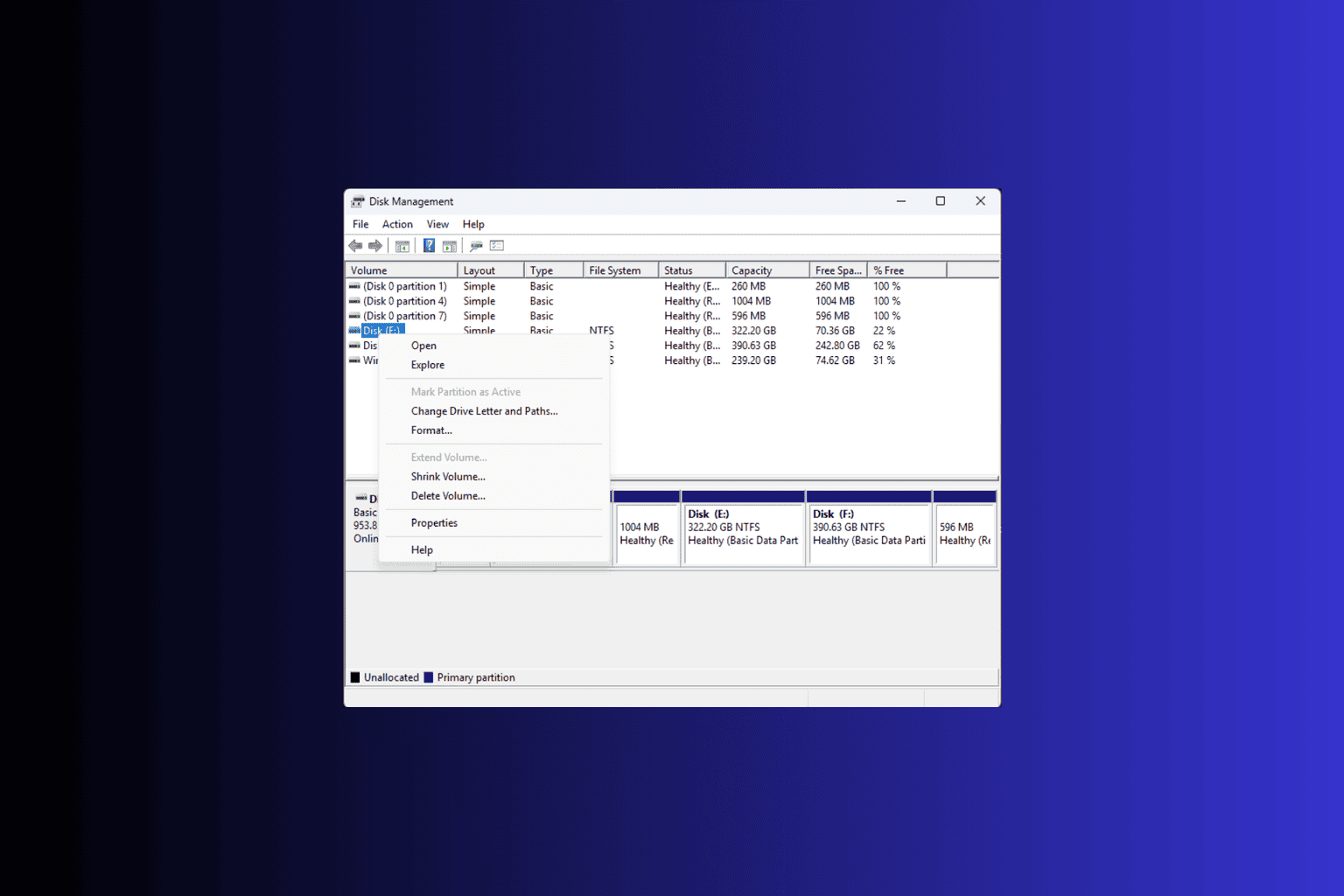Screen dimensions: 1344x896
Task: Click the Refresh disk toolbar icon
Action: click(476, 246)
